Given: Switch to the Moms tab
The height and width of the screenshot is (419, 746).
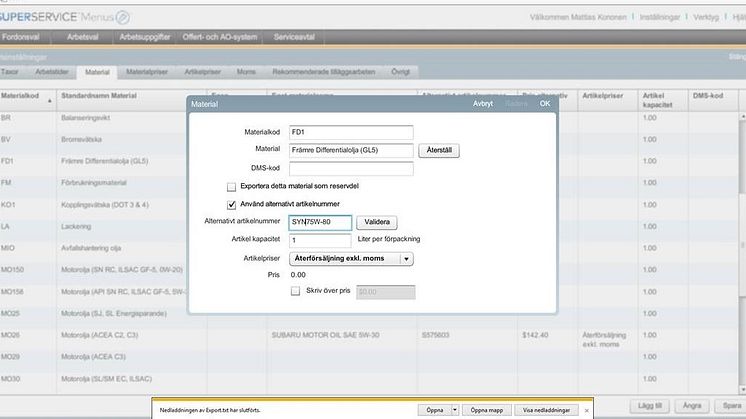Looking at the screenshot, I should [246, 72].
